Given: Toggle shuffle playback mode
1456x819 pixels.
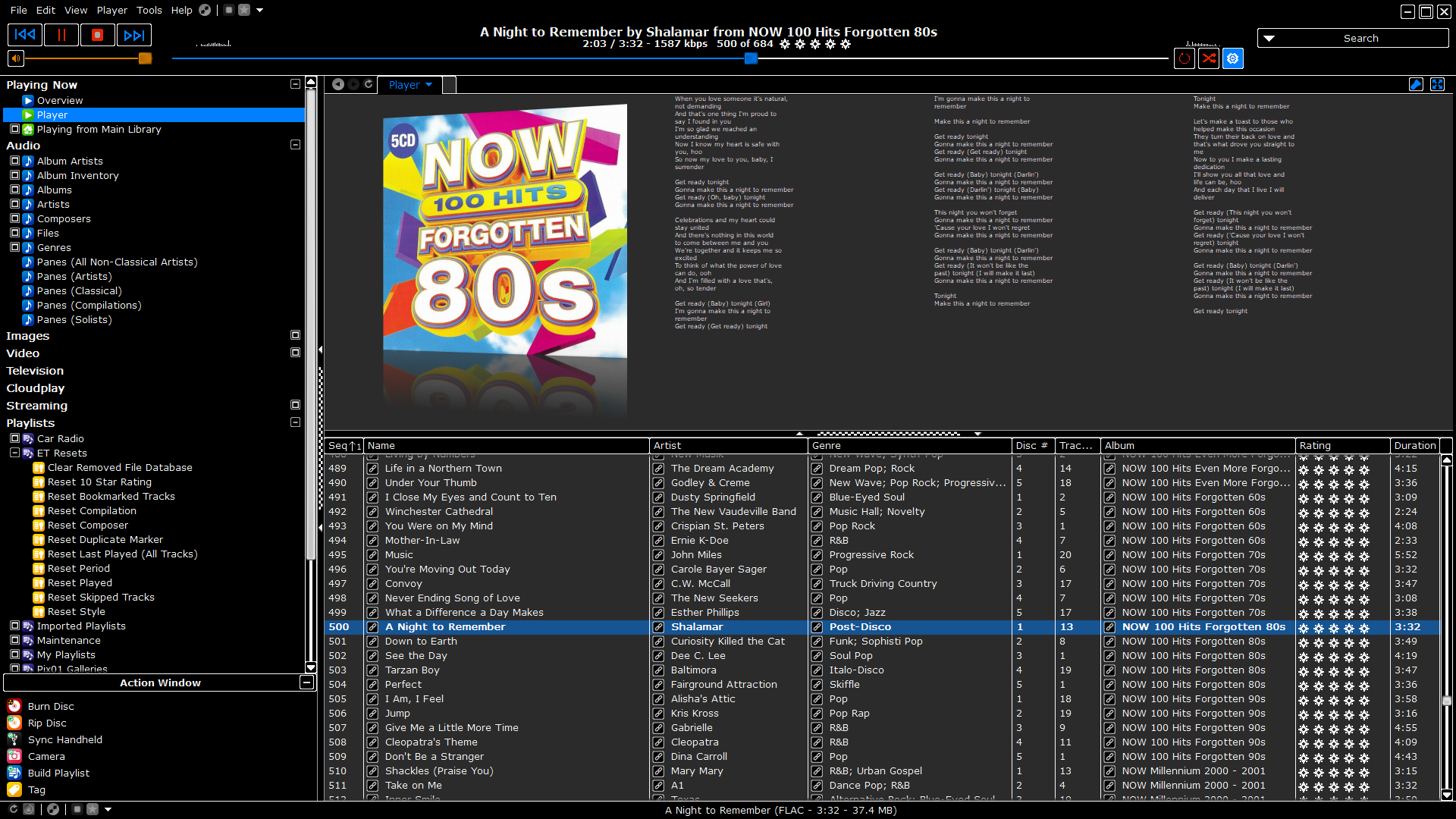Looking at the screenshot, I should (1209, 58).
